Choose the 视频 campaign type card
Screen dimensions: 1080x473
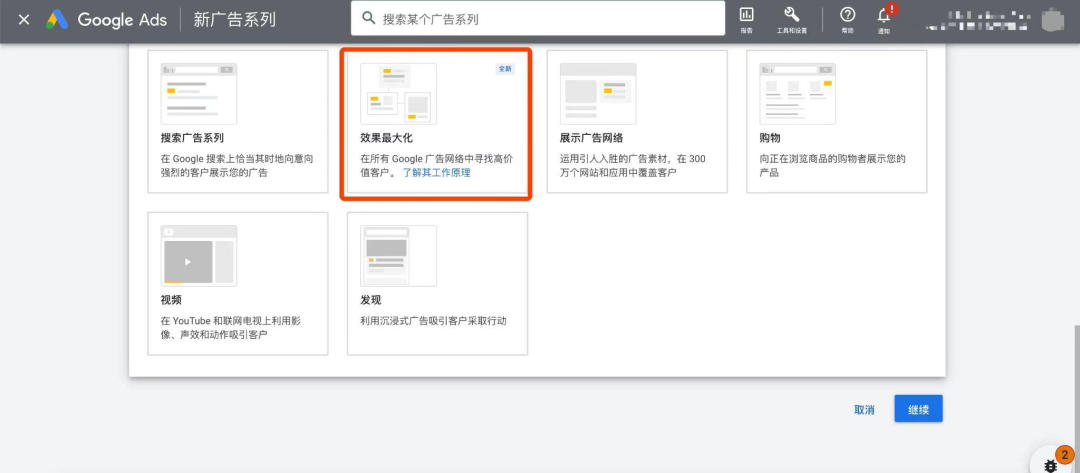click(x=237, y=282)
